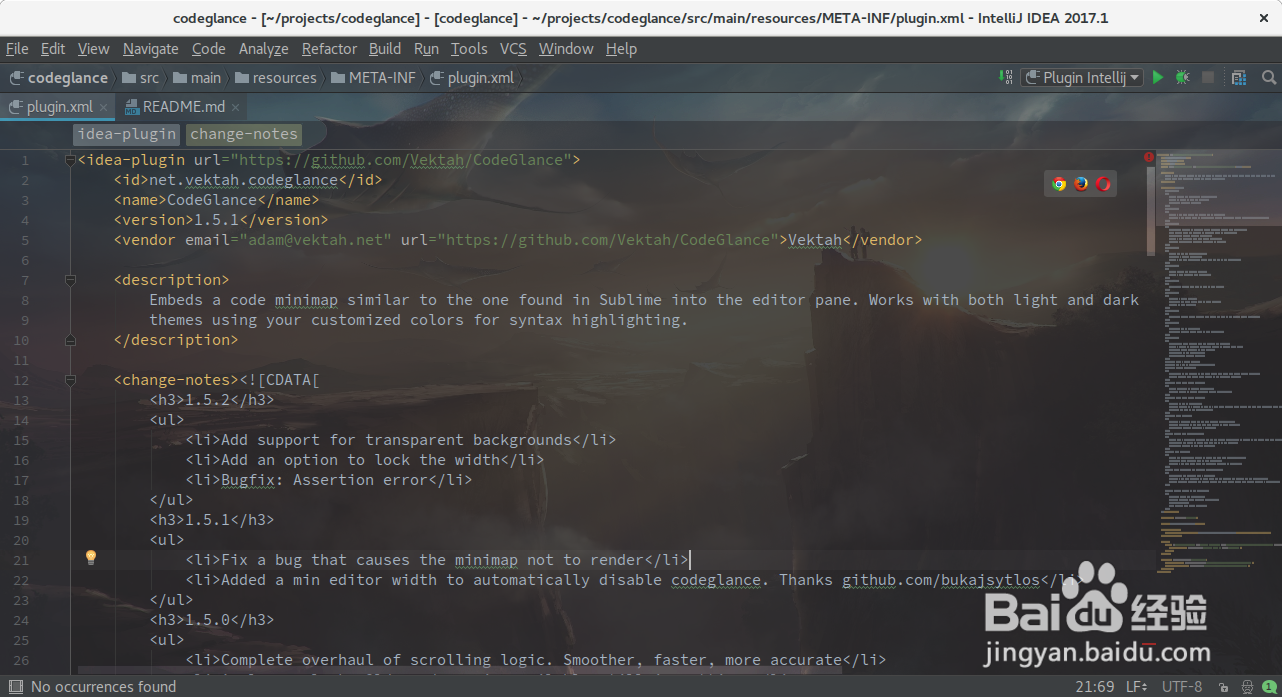
Task: Collapse the idea-plugin tag fold marker
Action: (70, 160)
